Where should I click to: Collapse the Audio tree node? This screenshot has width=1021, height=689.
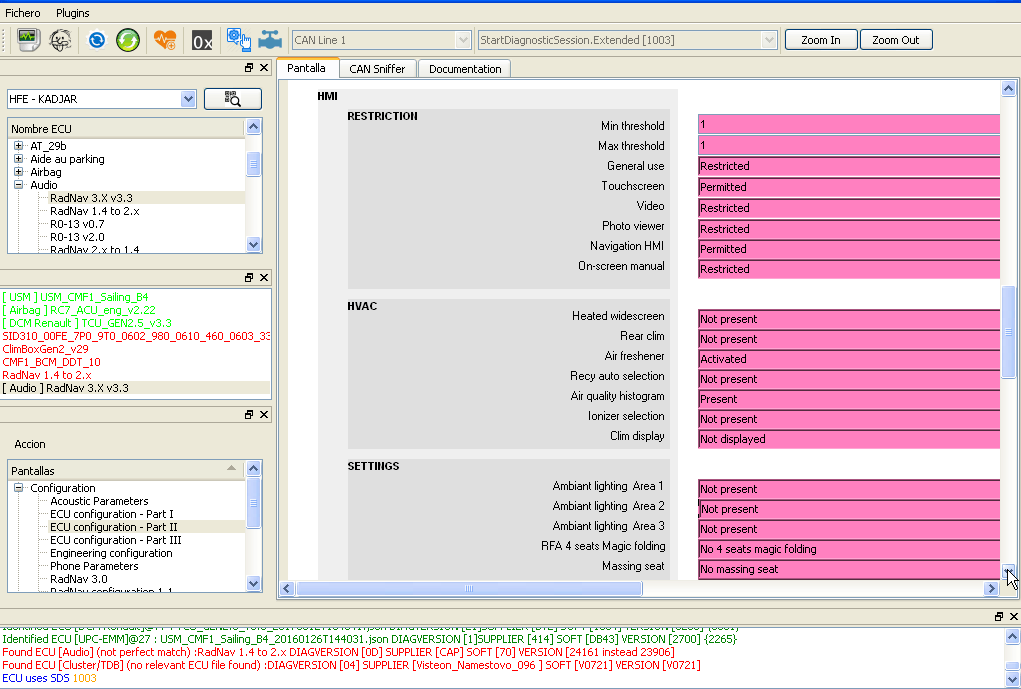tap(18, 185)
